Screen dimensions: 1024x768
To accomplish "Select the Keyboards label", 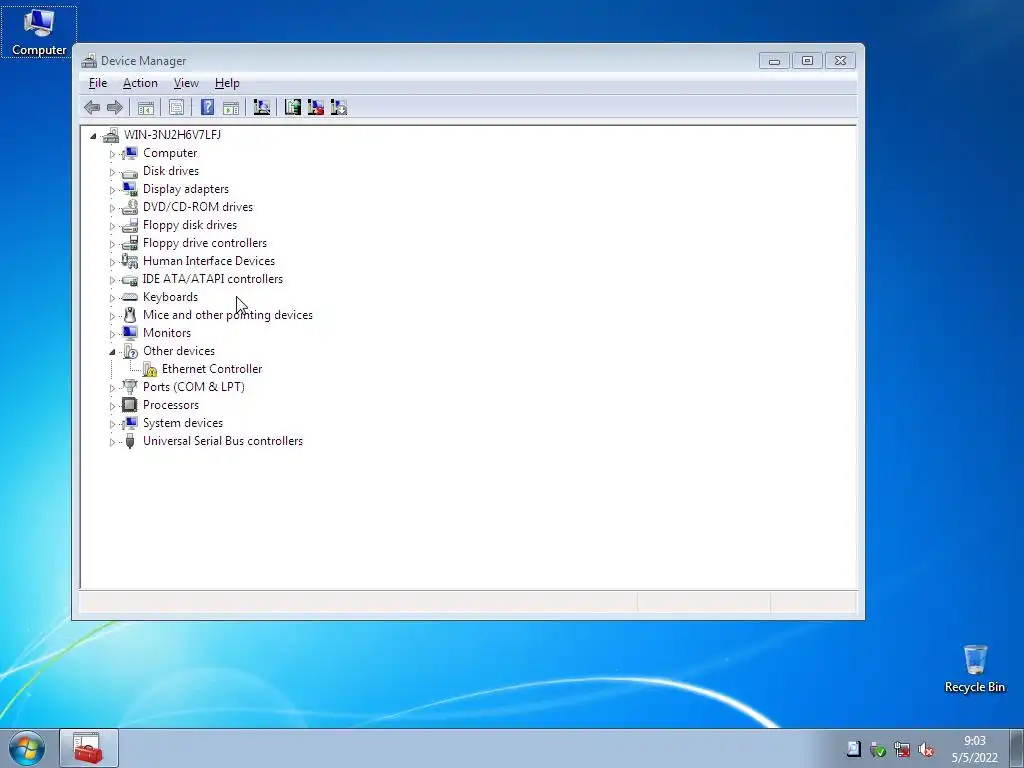I will [x=170, y=297].
